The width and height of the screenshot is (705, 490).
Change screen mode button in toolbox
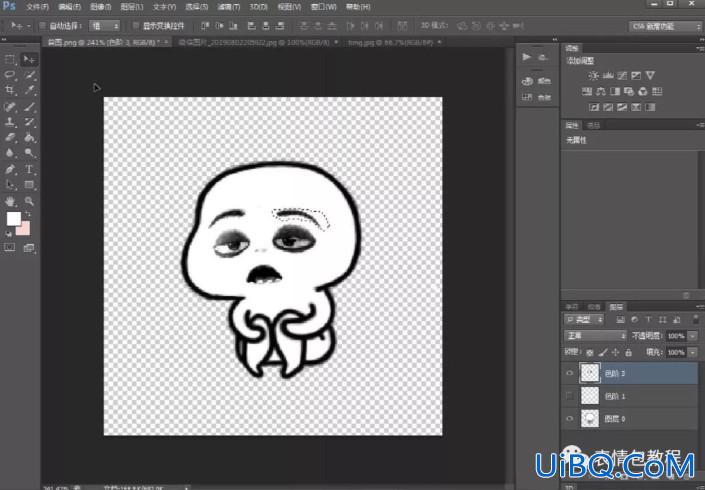coord(29,248)
